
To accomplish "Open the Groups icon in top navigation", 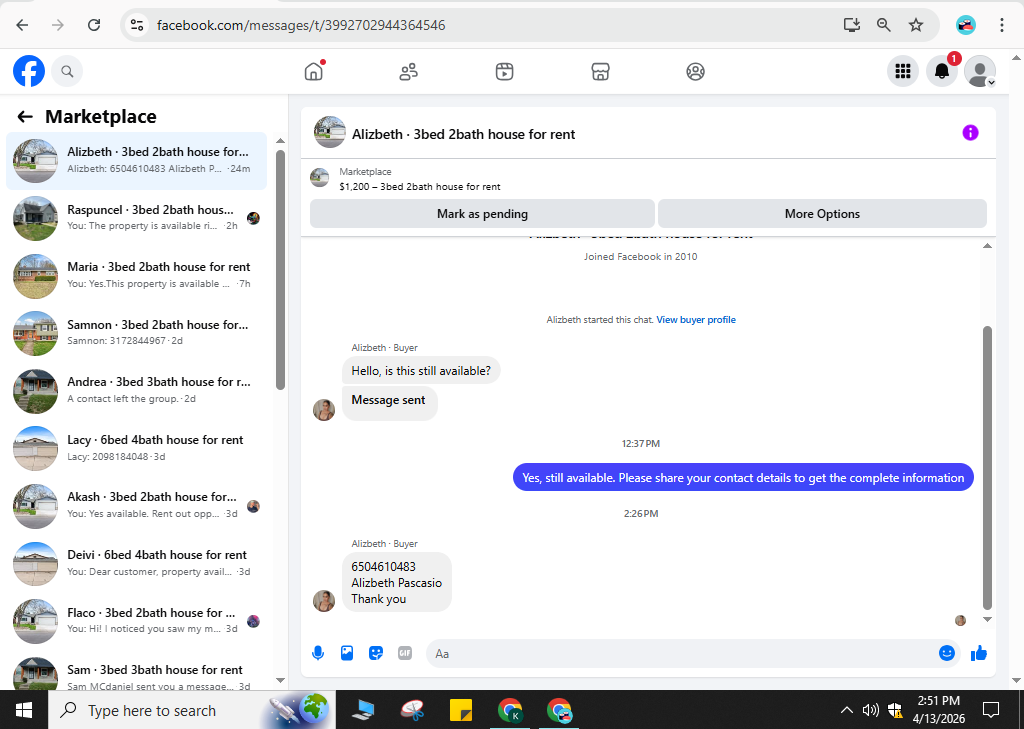I will tap(696, 71).
